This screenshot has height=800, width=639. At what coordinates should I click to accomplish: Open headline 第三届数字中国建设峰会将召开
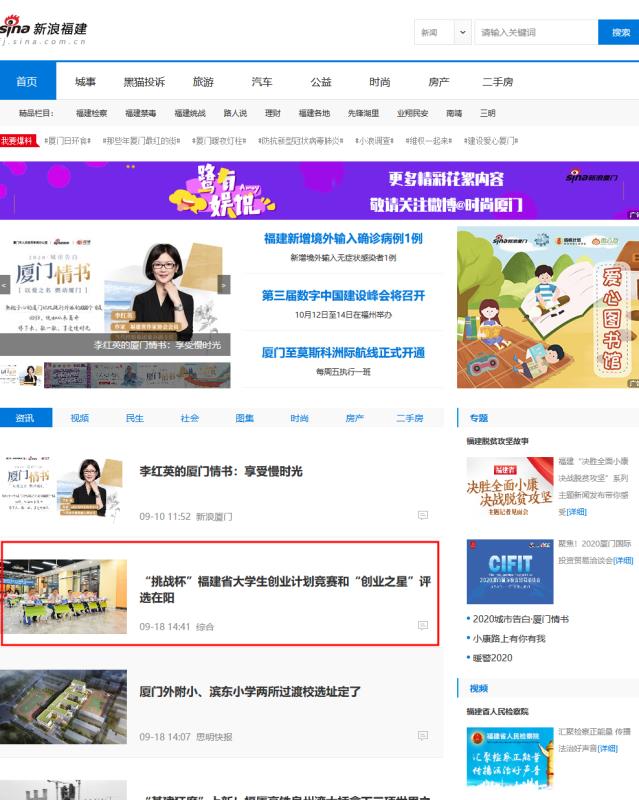point(343,296)
